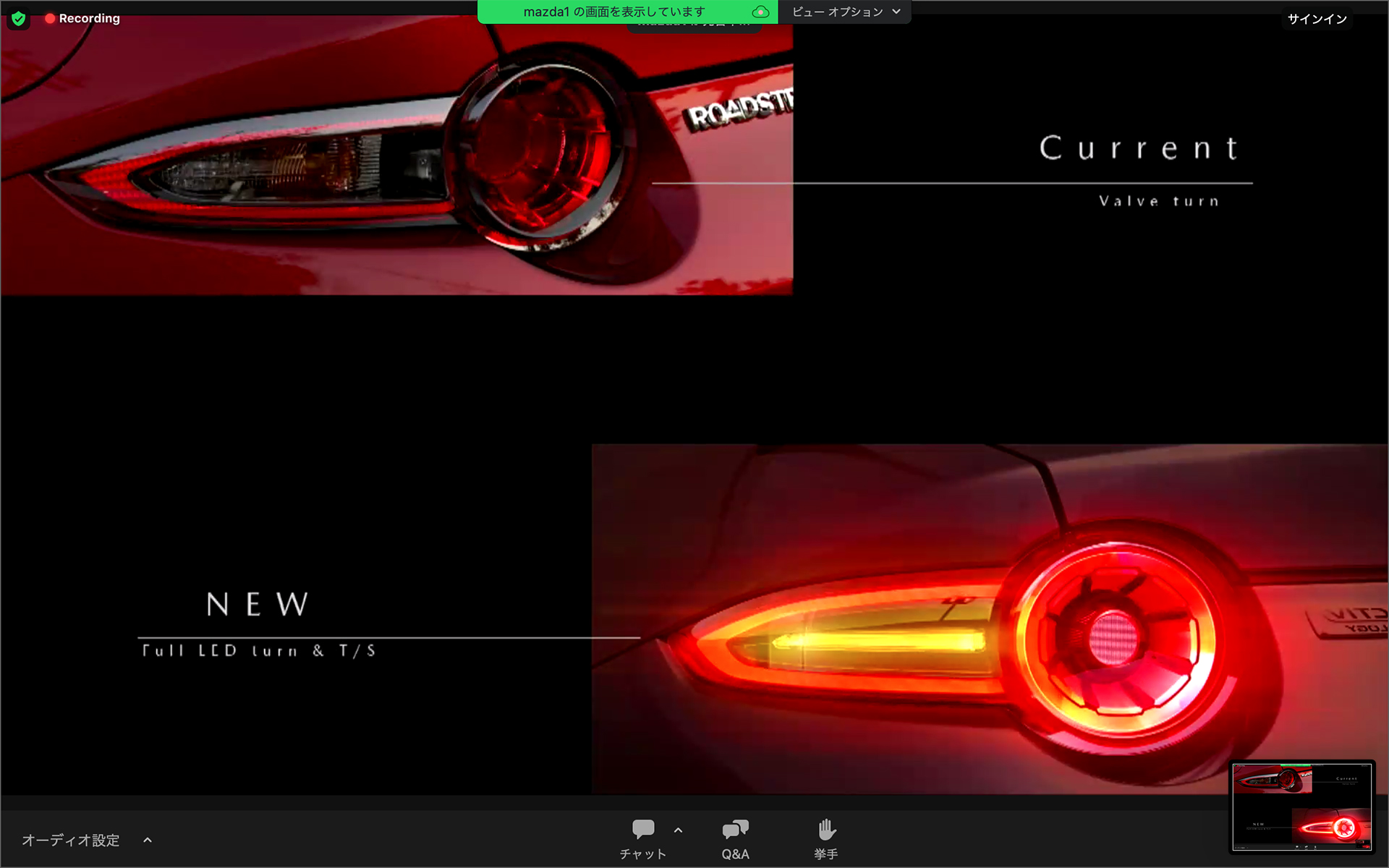Click the cloud icon in the green sharing banner
This screenshot has height=868, width=1389.
tap(760, 12)
